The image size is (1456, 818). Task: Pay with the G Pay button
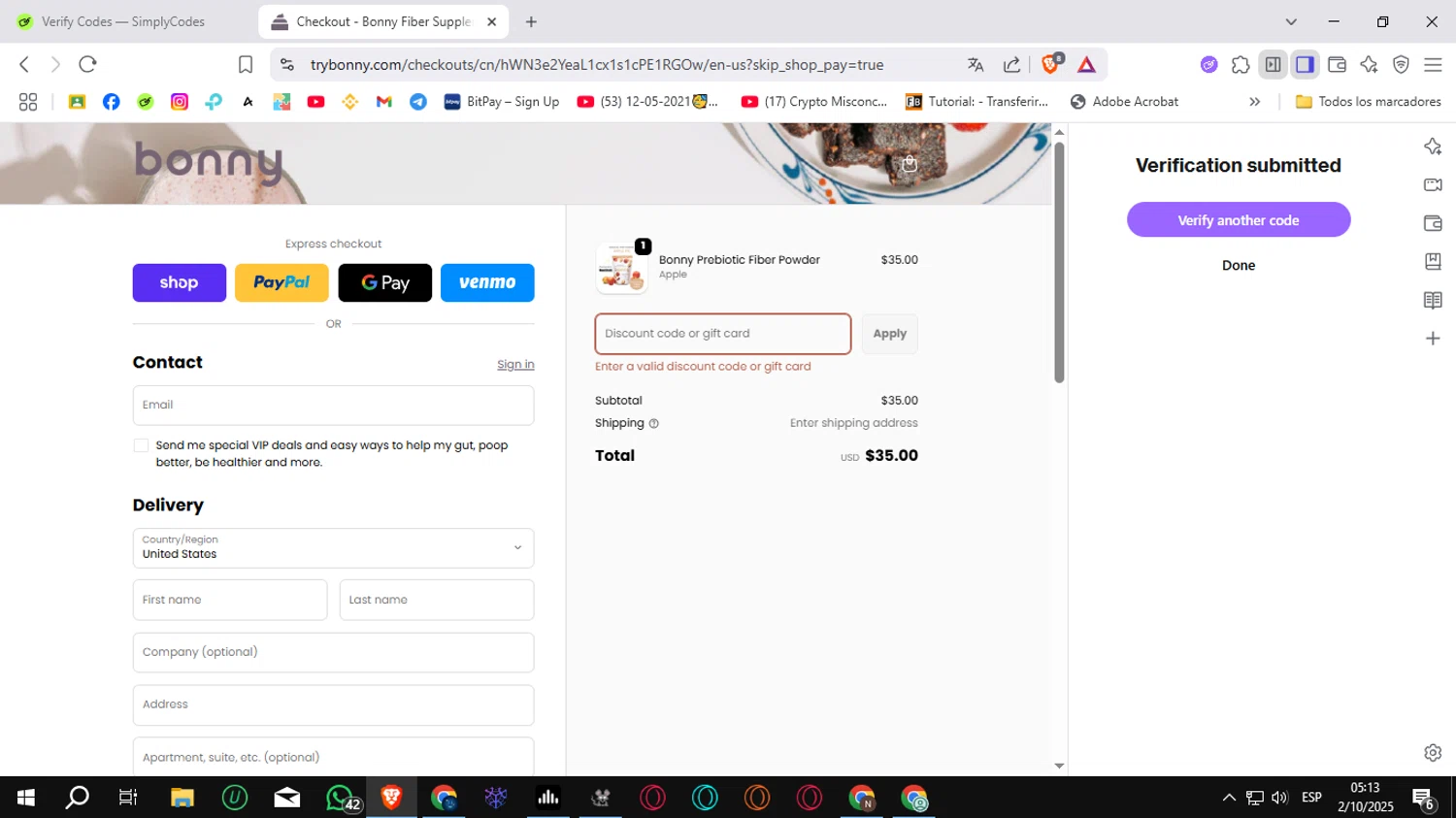coord(385,282)
